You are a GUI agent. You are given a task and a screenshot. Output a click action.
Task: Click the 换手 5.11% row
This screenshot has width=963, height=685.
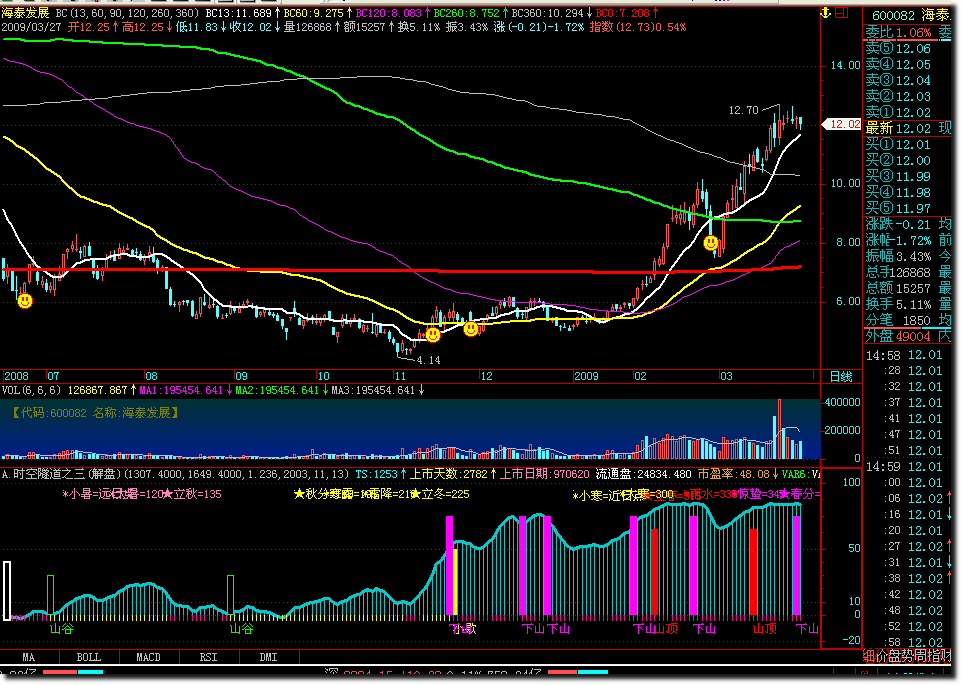908,304
